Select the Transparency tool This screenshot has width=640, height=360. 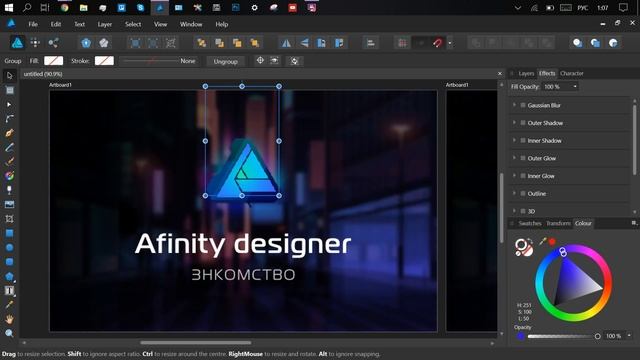(x=9, y=190)
